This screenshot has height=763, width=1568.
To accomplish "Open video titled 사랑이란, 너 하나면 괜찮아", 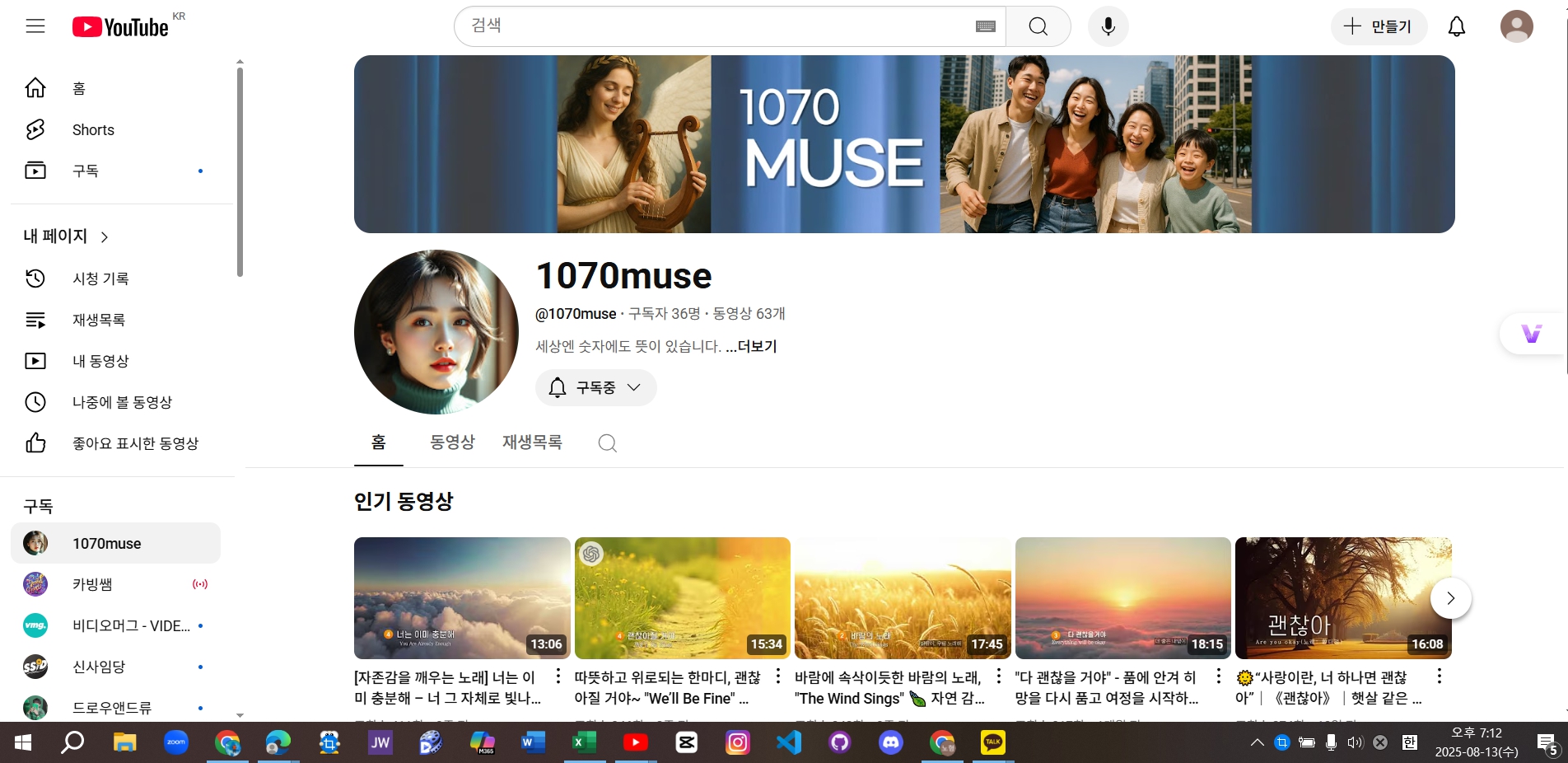I will coord(1328,687).
